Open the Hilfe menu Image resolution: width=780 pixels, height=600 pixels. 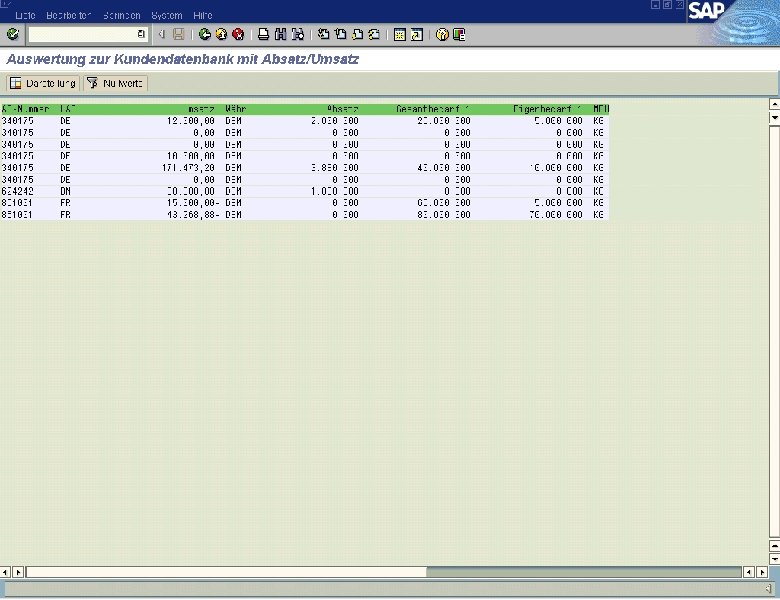(x=203, y=15)
